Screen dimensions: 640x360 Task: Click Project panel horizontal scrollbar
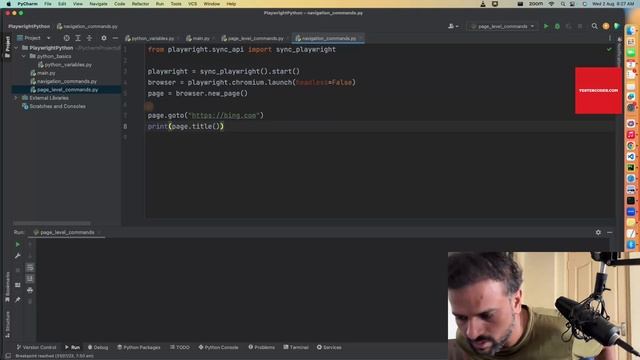tap(52, 223)
